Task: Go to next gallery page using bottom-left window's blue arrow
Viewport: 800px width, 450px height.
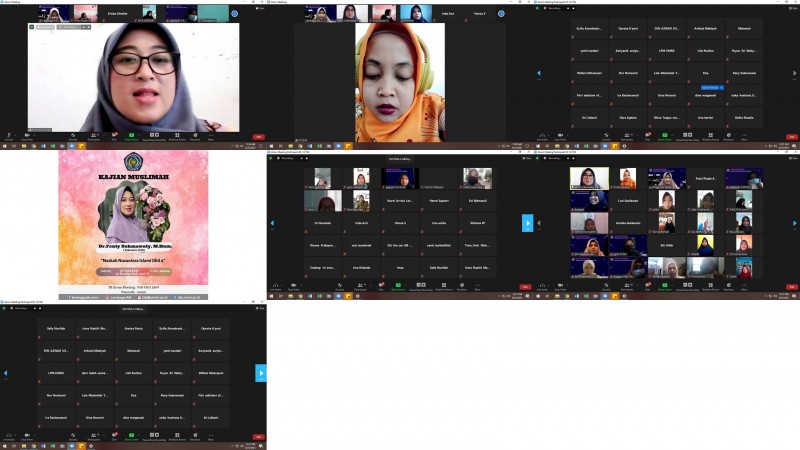Action: 262,373
